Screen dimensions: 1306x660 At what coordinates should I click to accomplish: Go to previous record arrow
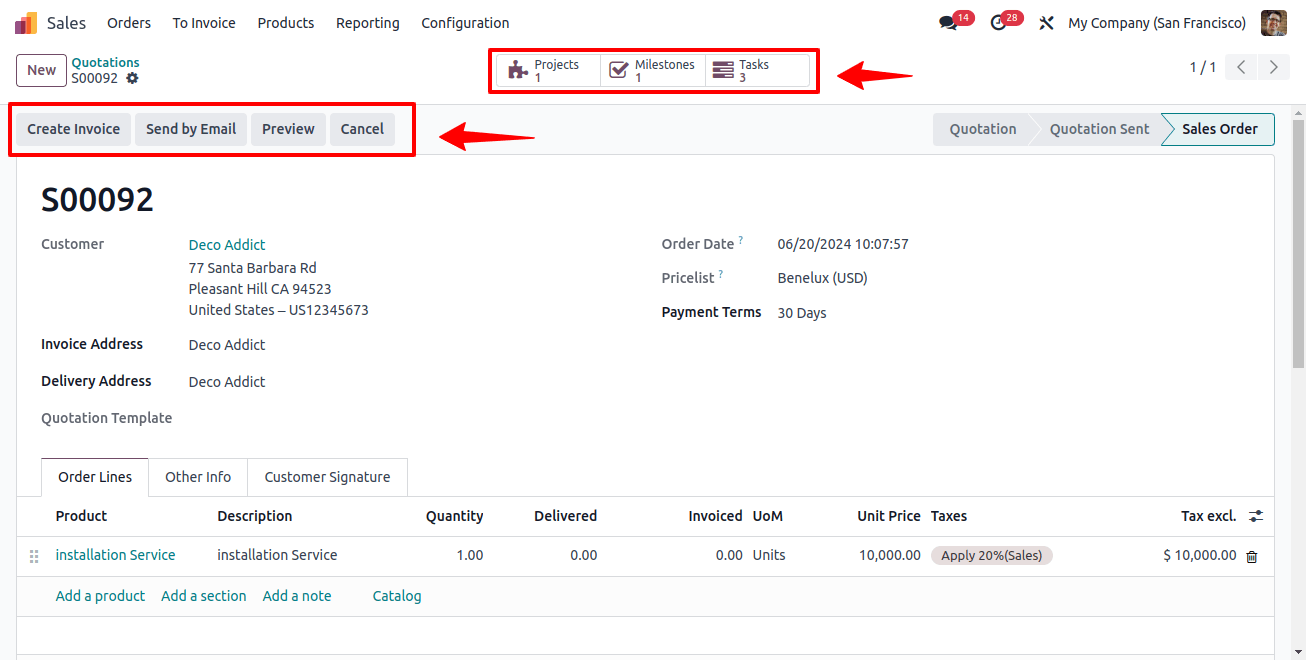click(1241, 67)
